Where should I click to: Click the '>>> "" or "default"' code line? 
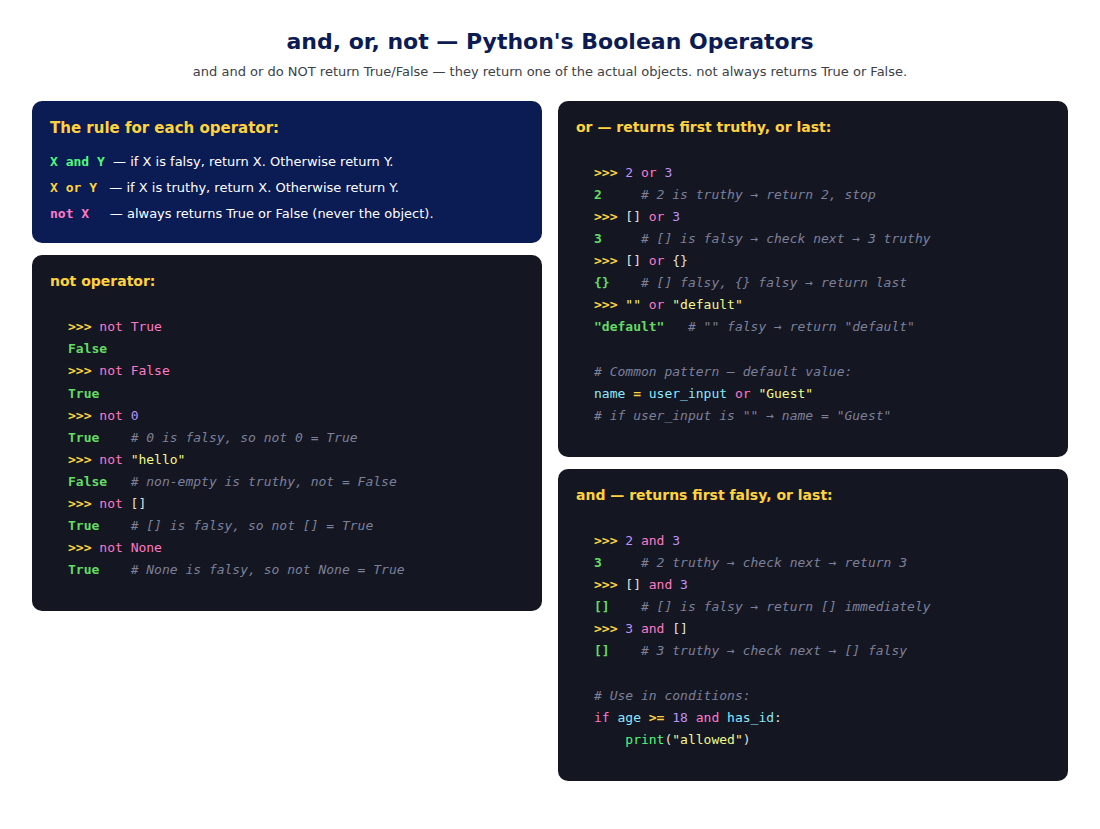pos(668,305)
